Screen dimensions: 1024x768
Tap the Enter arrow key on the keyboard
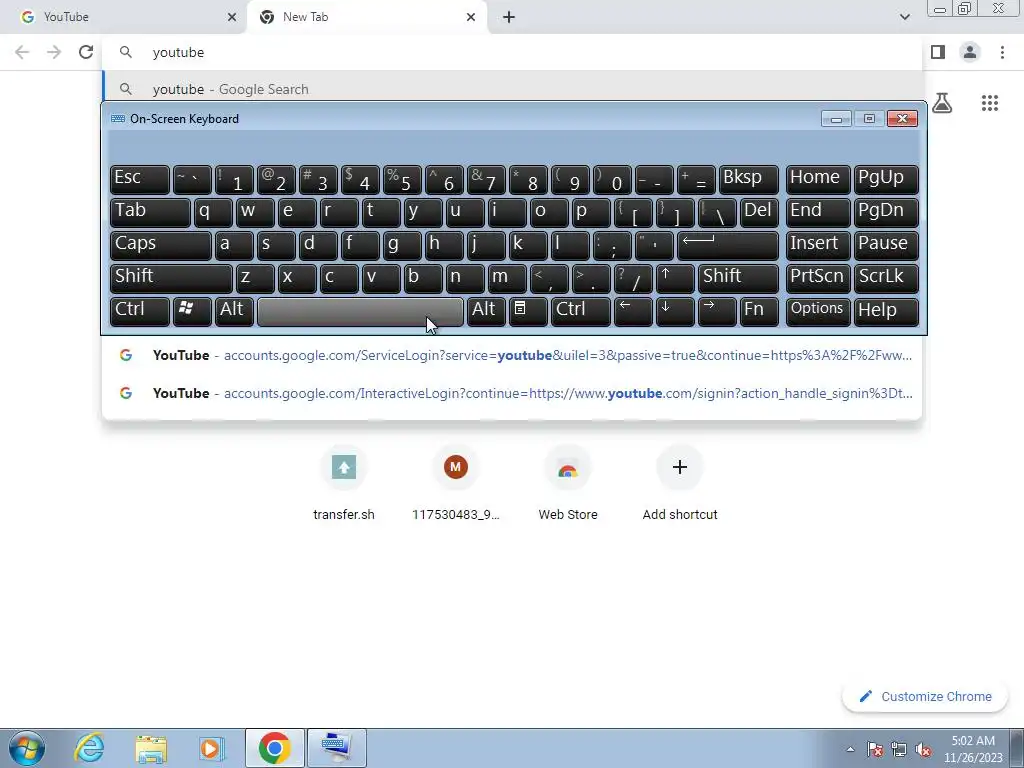[x=728, y=246]
